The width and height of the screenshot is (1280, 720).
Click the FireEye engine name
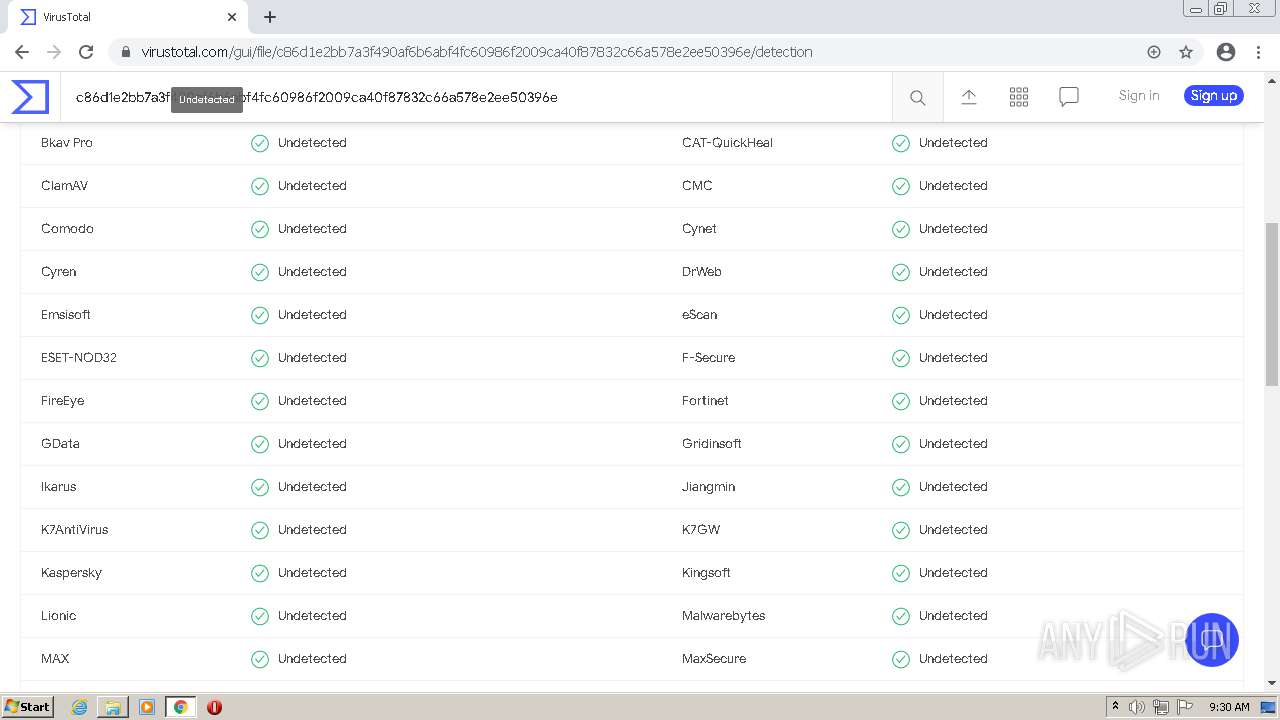[x=62, y=401]
